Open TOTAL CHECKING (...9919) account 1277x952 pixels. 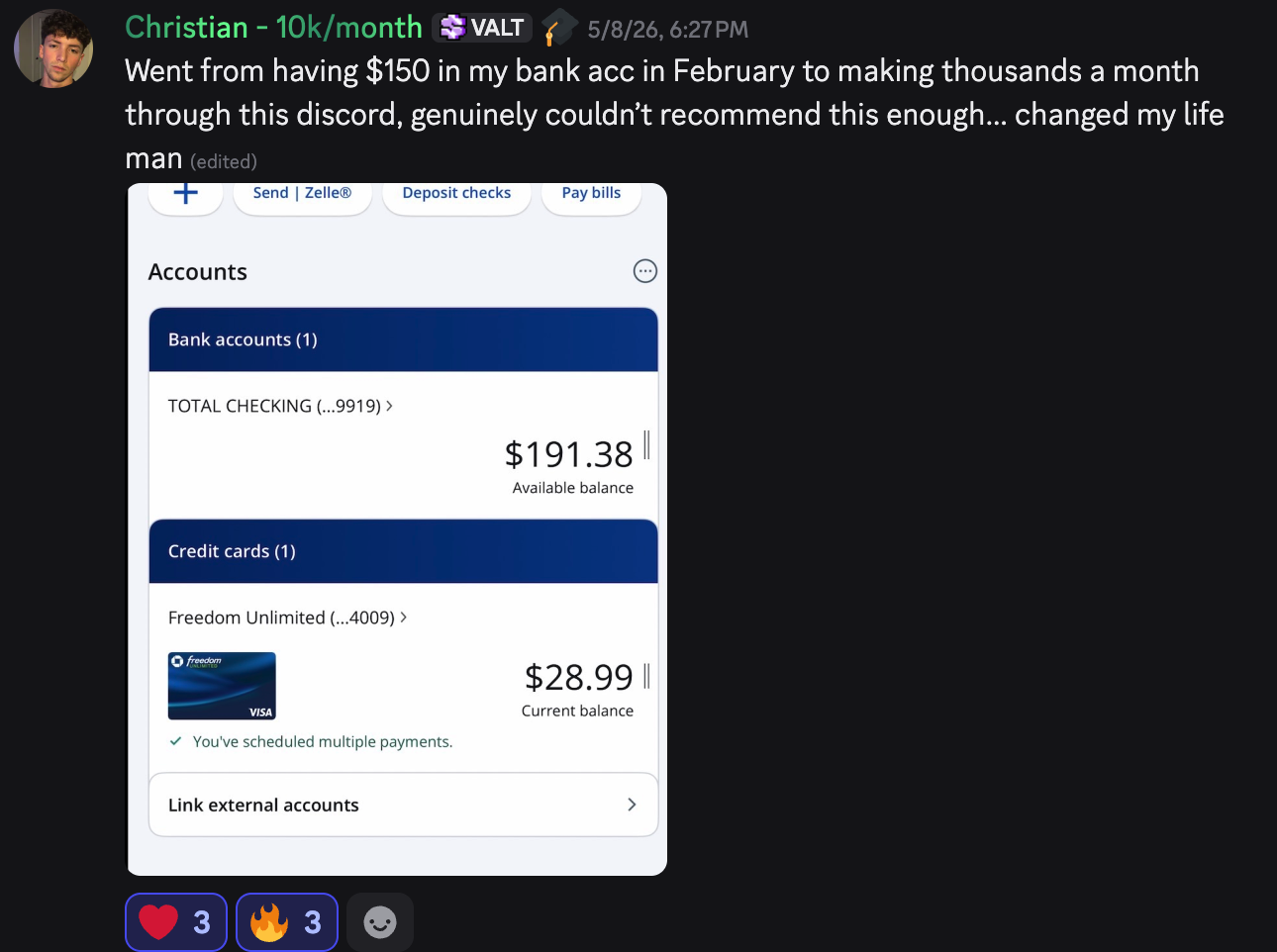(280, 406)
